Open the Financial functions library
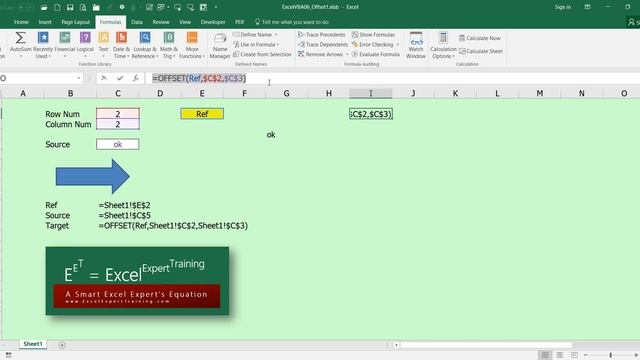 tap(64, 45)
